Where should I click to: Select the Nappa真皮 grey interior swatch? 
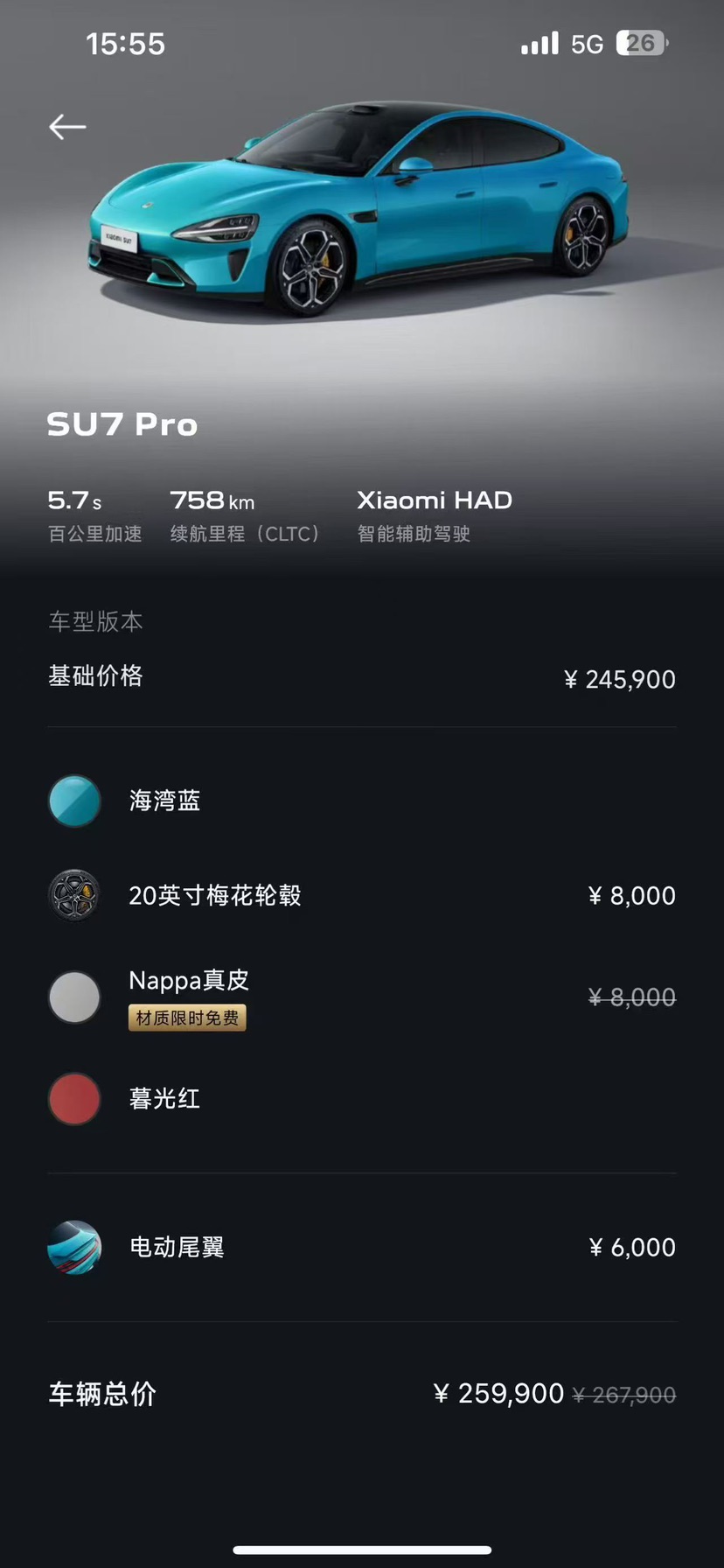click(74, 997)
